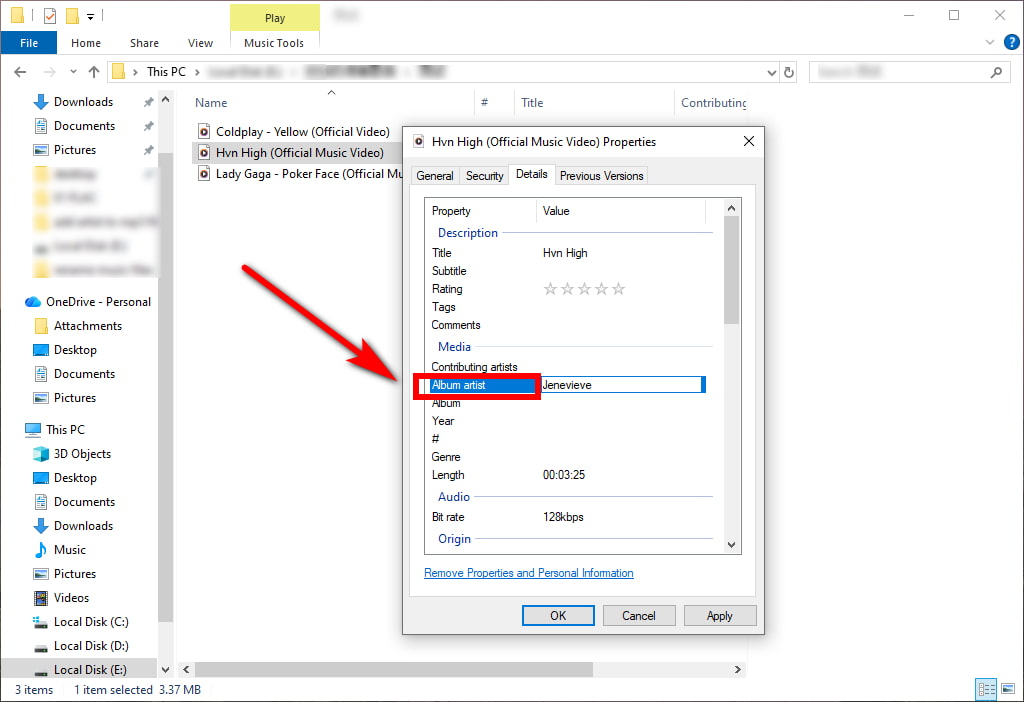Image resolution: width=1024 pixels, height=702 pixels.
Task: Click the search magnifier icon
Action: [x=995, y=72]
